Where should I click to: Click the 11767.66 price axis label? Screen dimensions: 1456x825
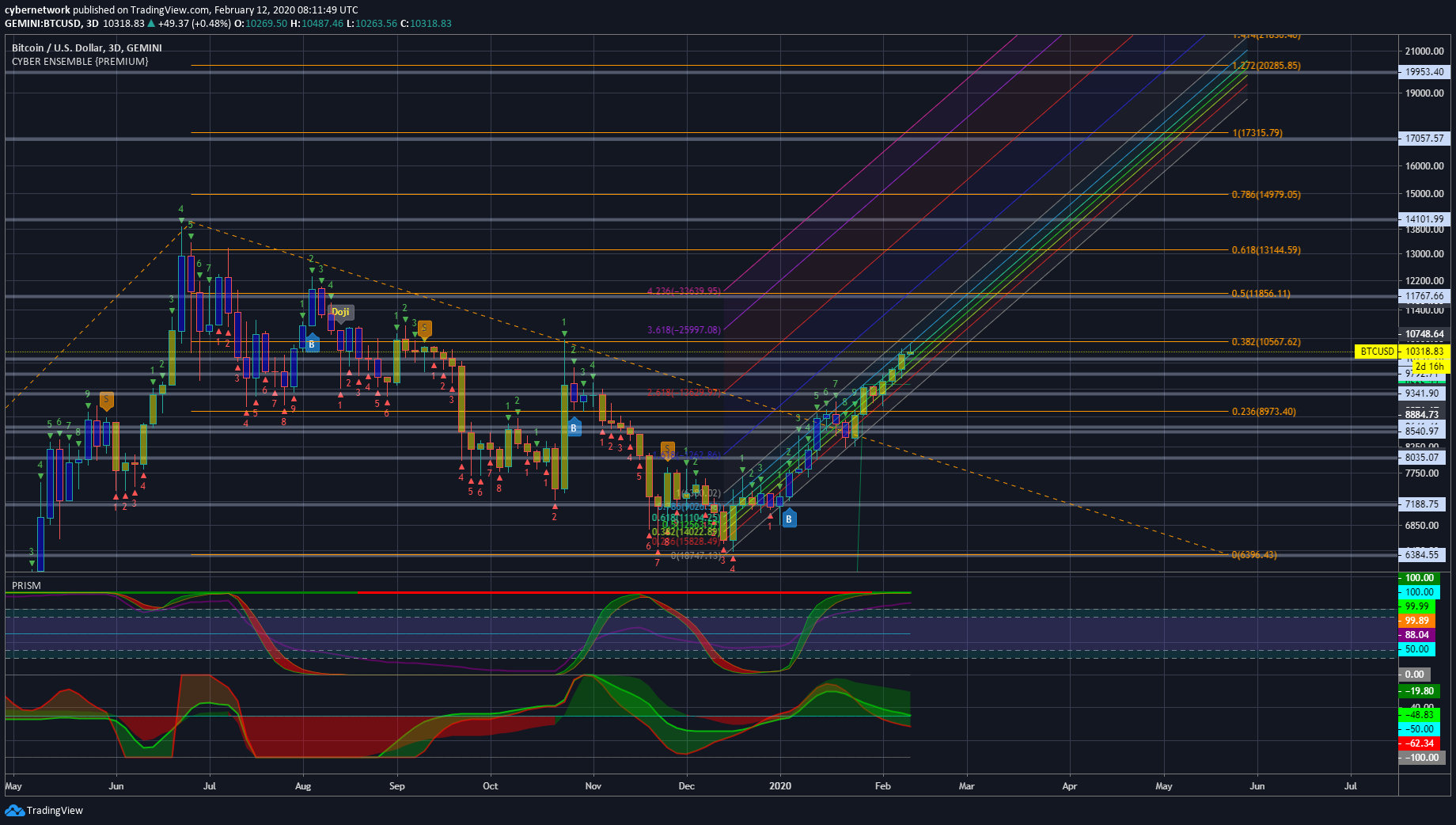pos(1424,296)
